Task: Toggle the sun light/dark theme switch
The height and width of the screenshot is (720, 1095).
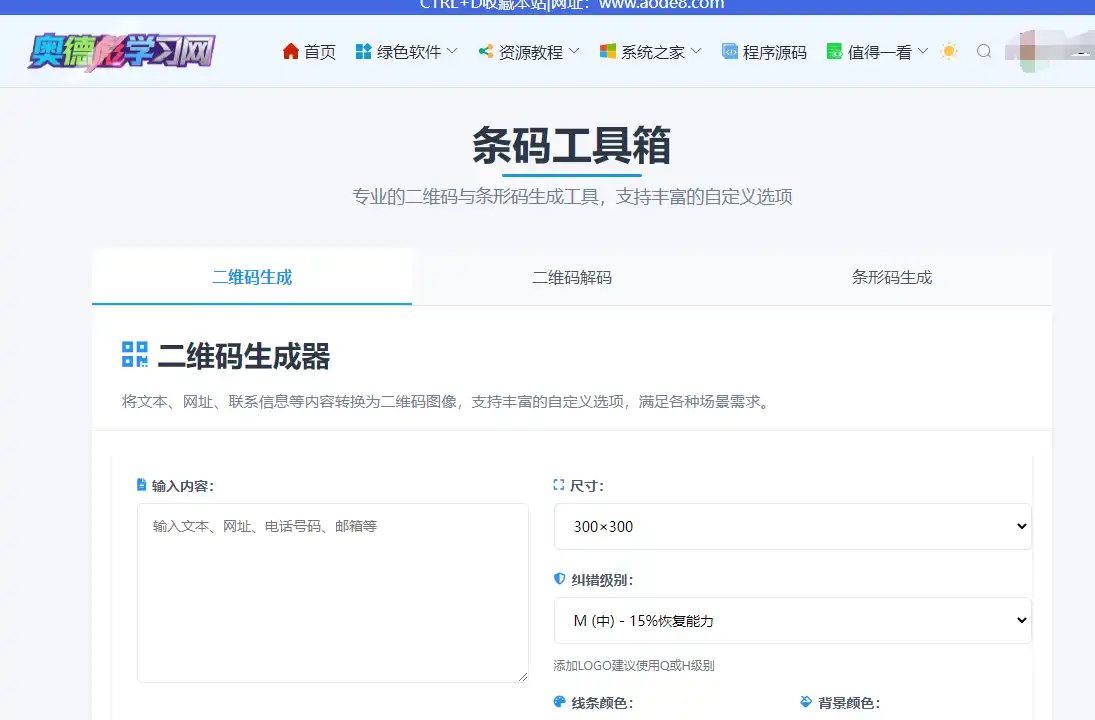Action: coord(949,51)
